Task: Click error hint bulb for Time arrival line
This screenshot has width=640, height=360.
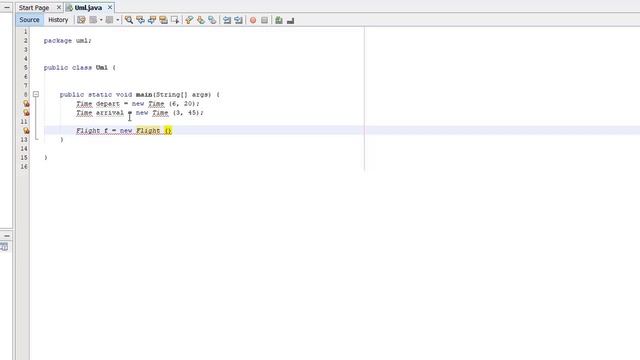Action: pyautogui.click(x=26, y=113)
